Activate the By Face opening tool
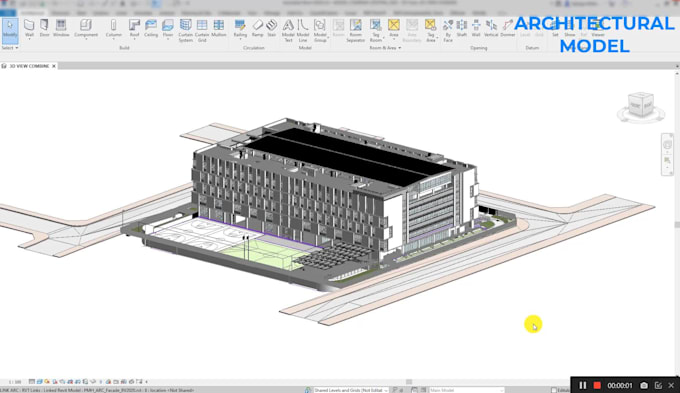This screenshot has height=393, width=680. pyautogui.click(x=448, y=30)
